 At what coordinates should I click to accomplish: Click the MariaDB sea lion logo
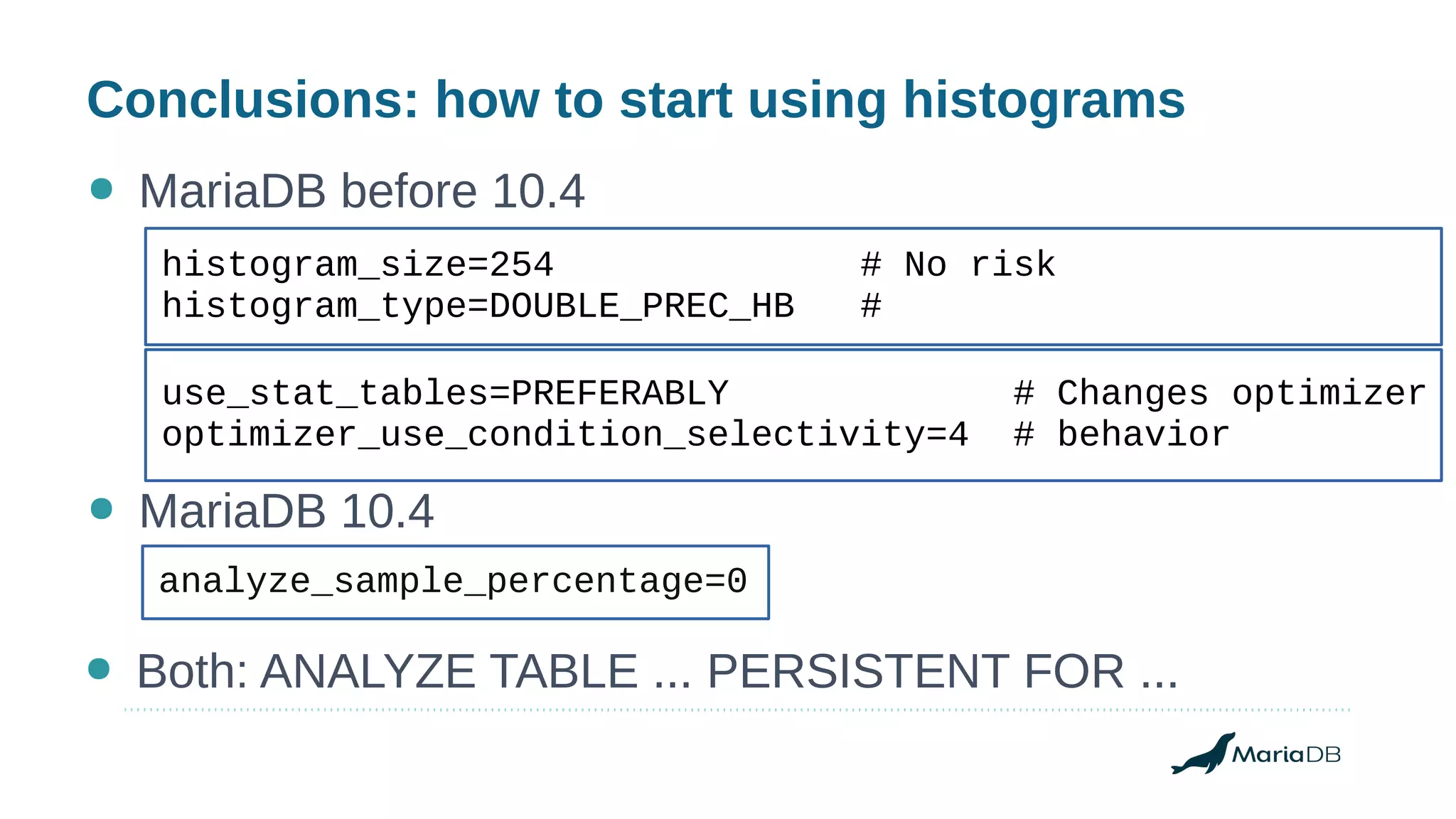[x=1204, y=755]
